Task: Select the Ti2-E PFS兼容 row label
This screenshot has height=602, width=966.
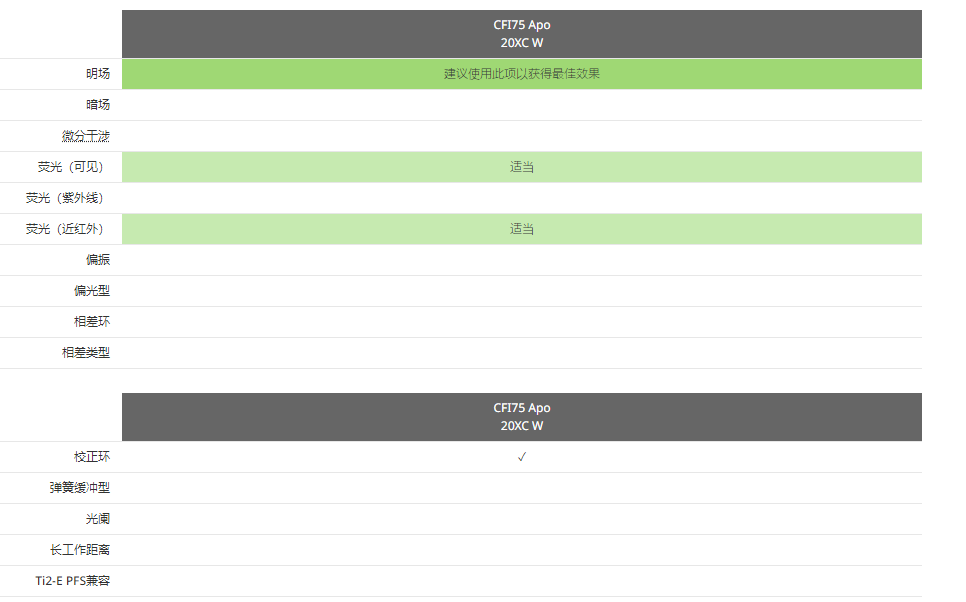Action: point(72,580)
